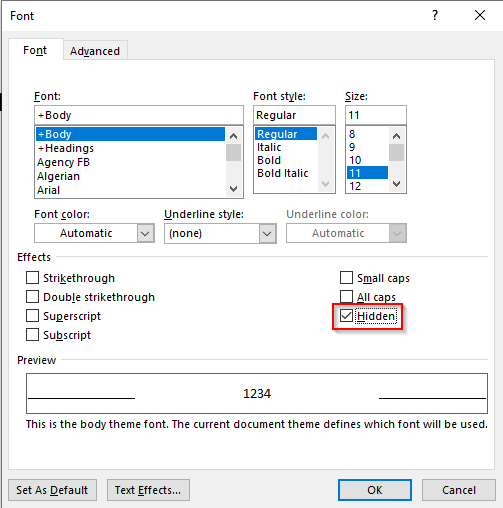Select Bold Italic font style
This screenshot has width=503, height=508.
(x=283, y=173)
